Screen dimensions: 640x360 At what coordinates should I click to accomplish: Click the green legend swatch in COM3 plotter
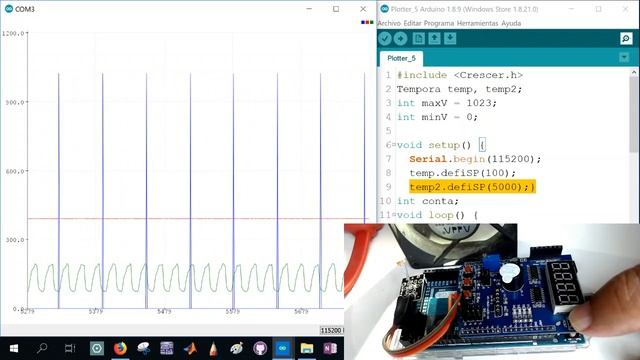click(371, 22)
